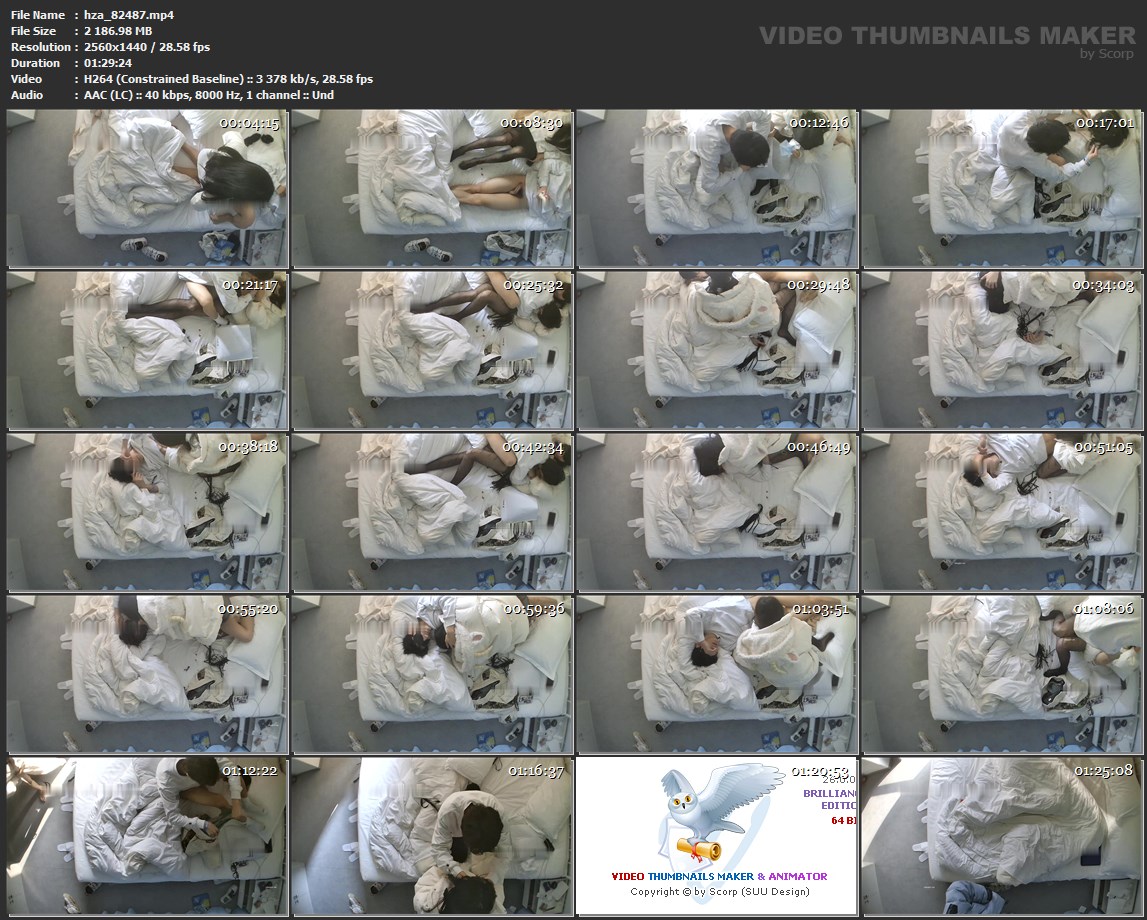Select the thumbnail marked 01:16:37
This screenshot has width=1147, height=920.
(x=432, y=836)
